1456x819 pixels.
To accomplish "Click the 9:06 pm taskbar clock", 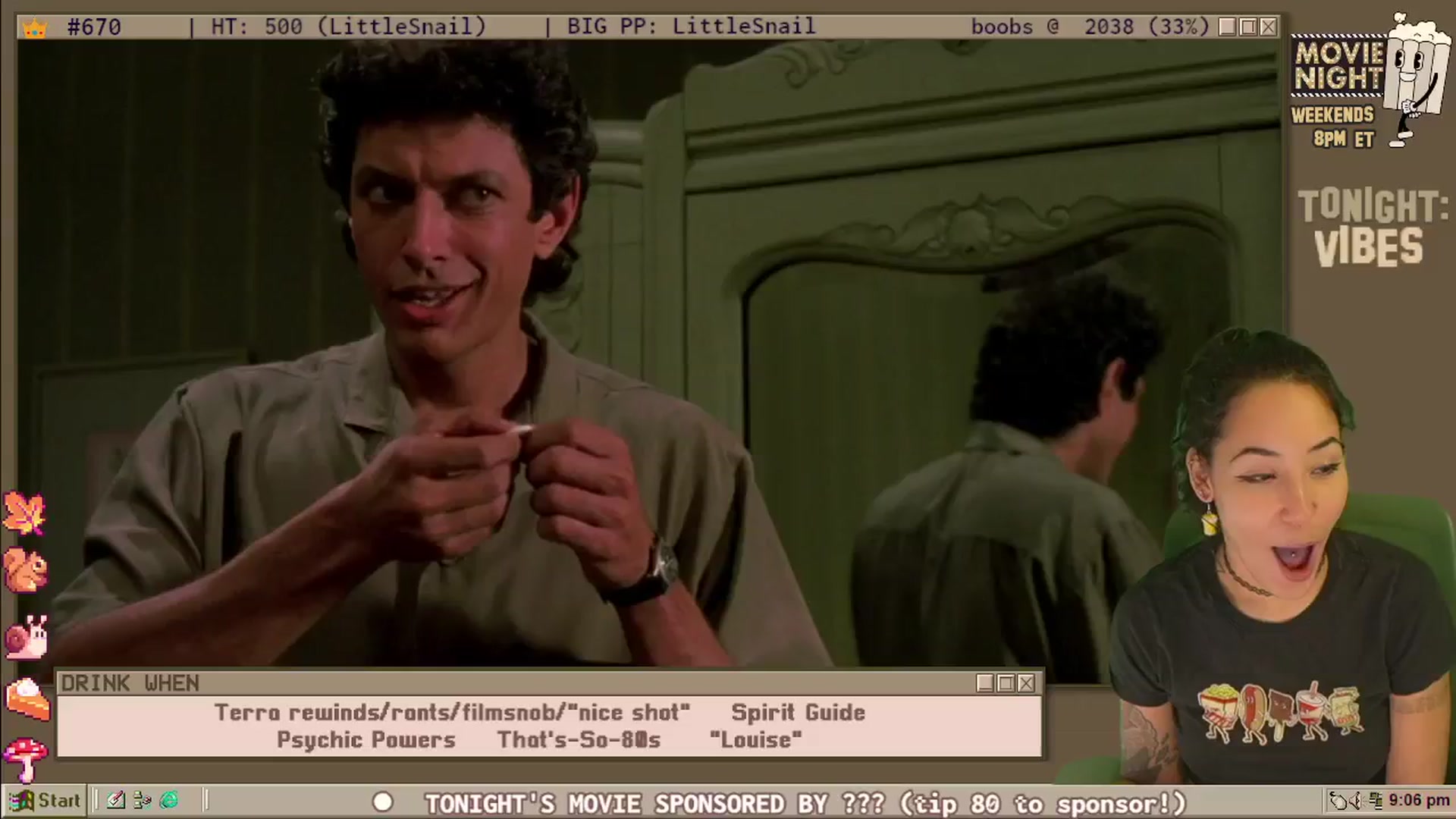I will pos(1419,801).
